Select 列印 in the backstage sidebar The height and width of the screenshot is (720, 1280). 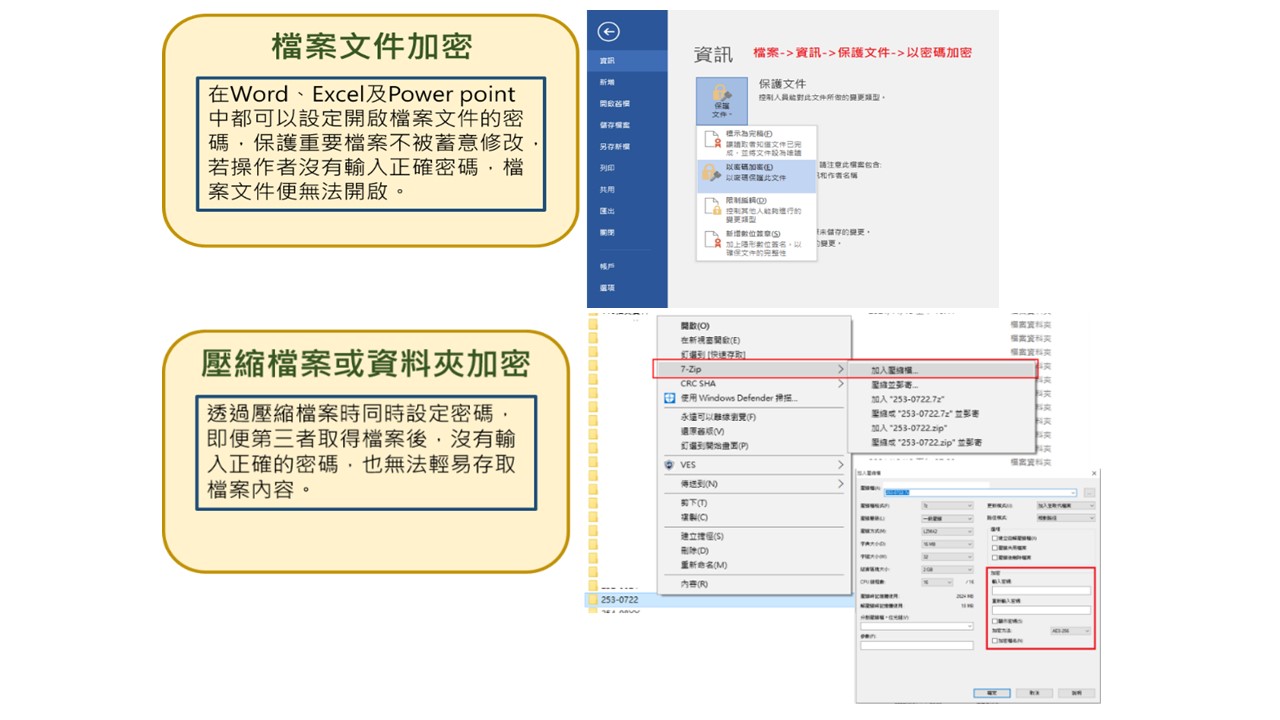coord(627,168)
